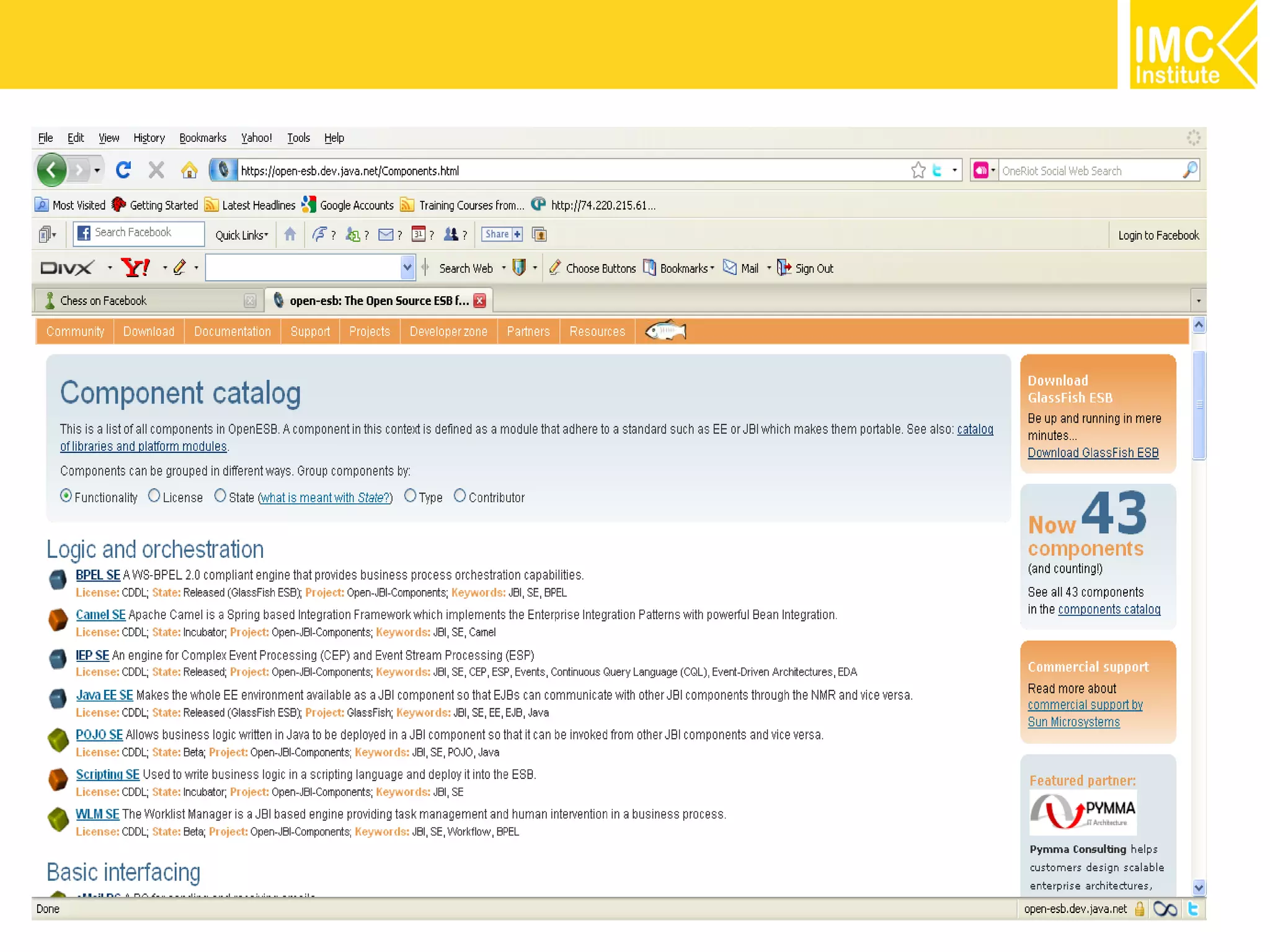
Task: Click the Download GlassFish ESB link
Action: [1093, 452]
